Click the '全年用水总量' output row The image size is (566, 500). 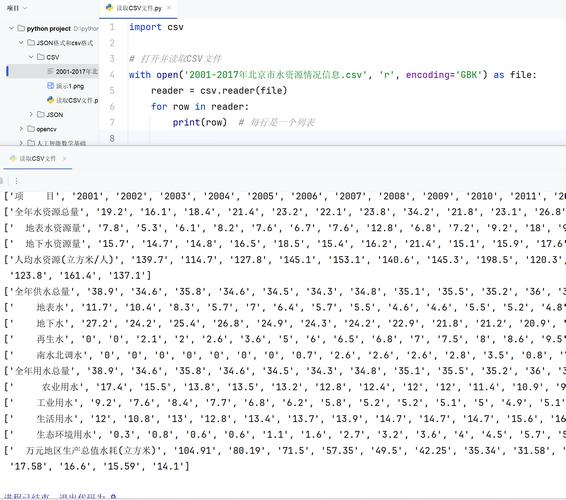(x=284, y=371)
